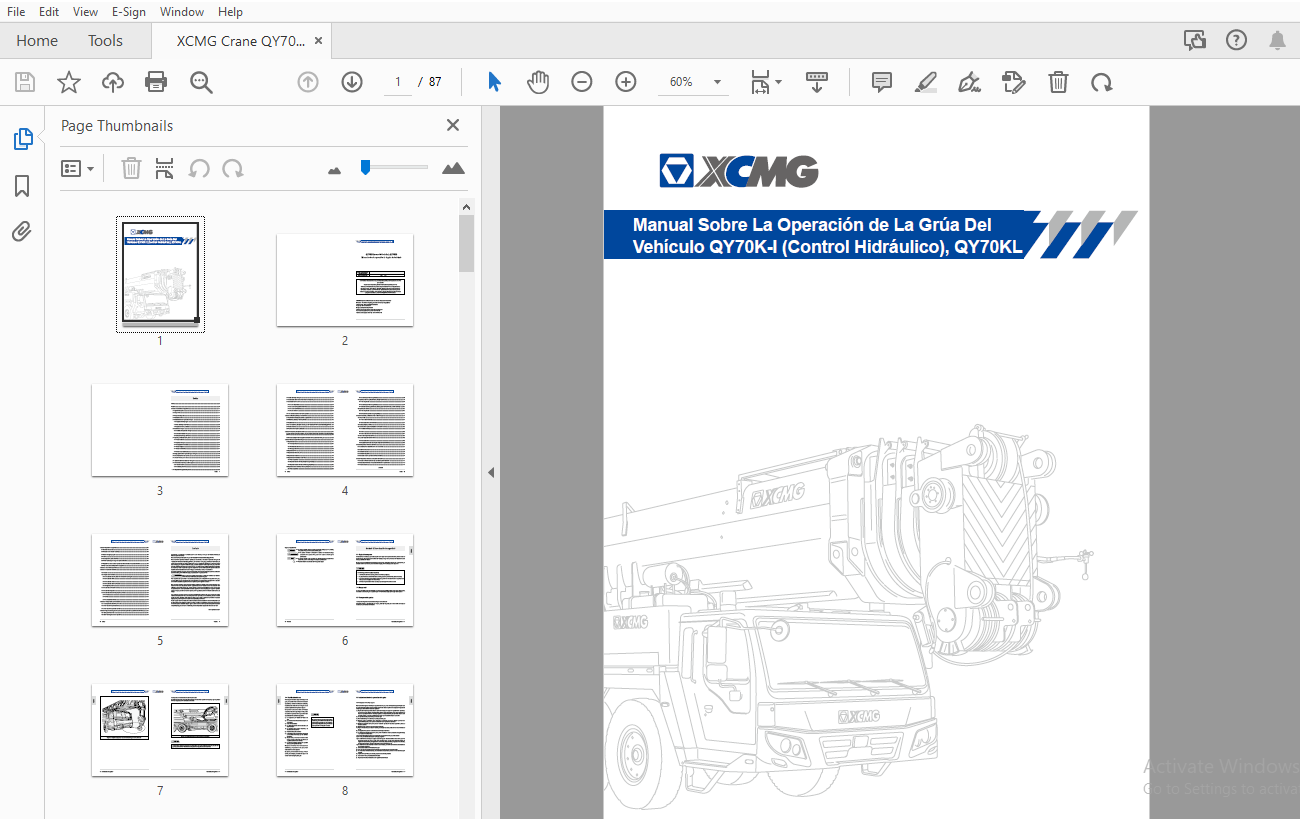Zoom out with the minus icon
The height and width of the screenshot is (819, 1300).
582,82
